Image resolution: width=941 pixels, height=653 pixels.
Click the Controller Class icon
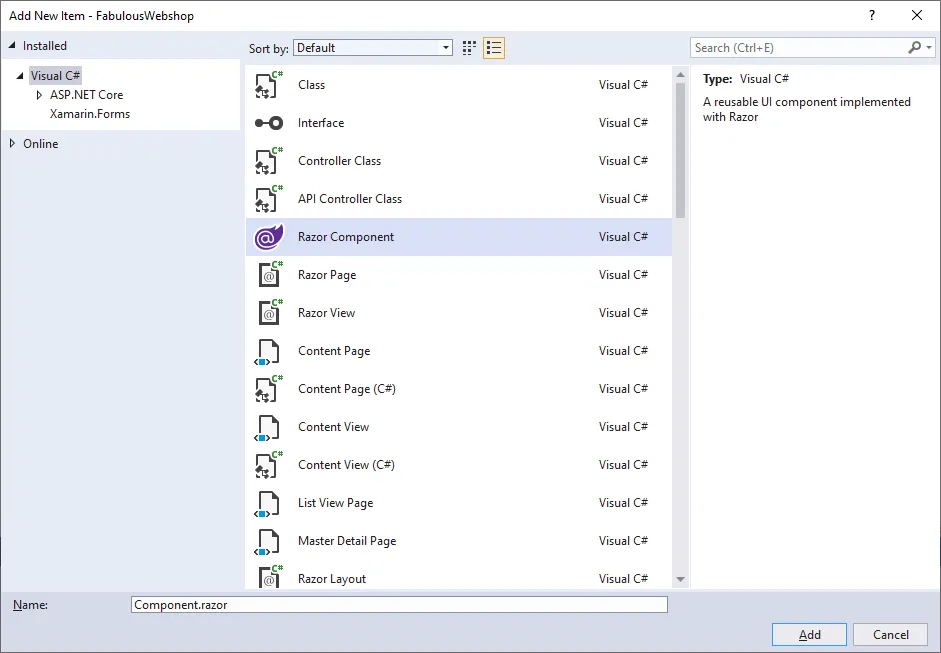point(268,161)
